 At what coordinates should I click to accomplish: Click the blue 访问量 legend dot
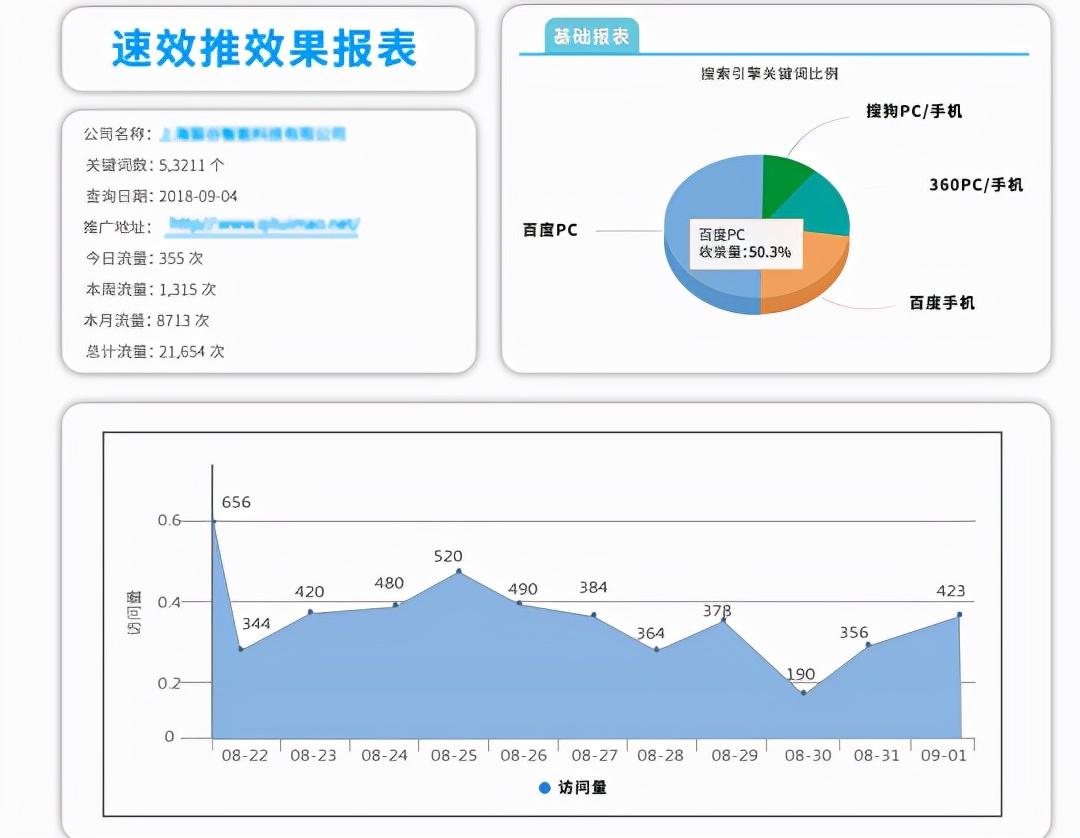tap(544, 788)
